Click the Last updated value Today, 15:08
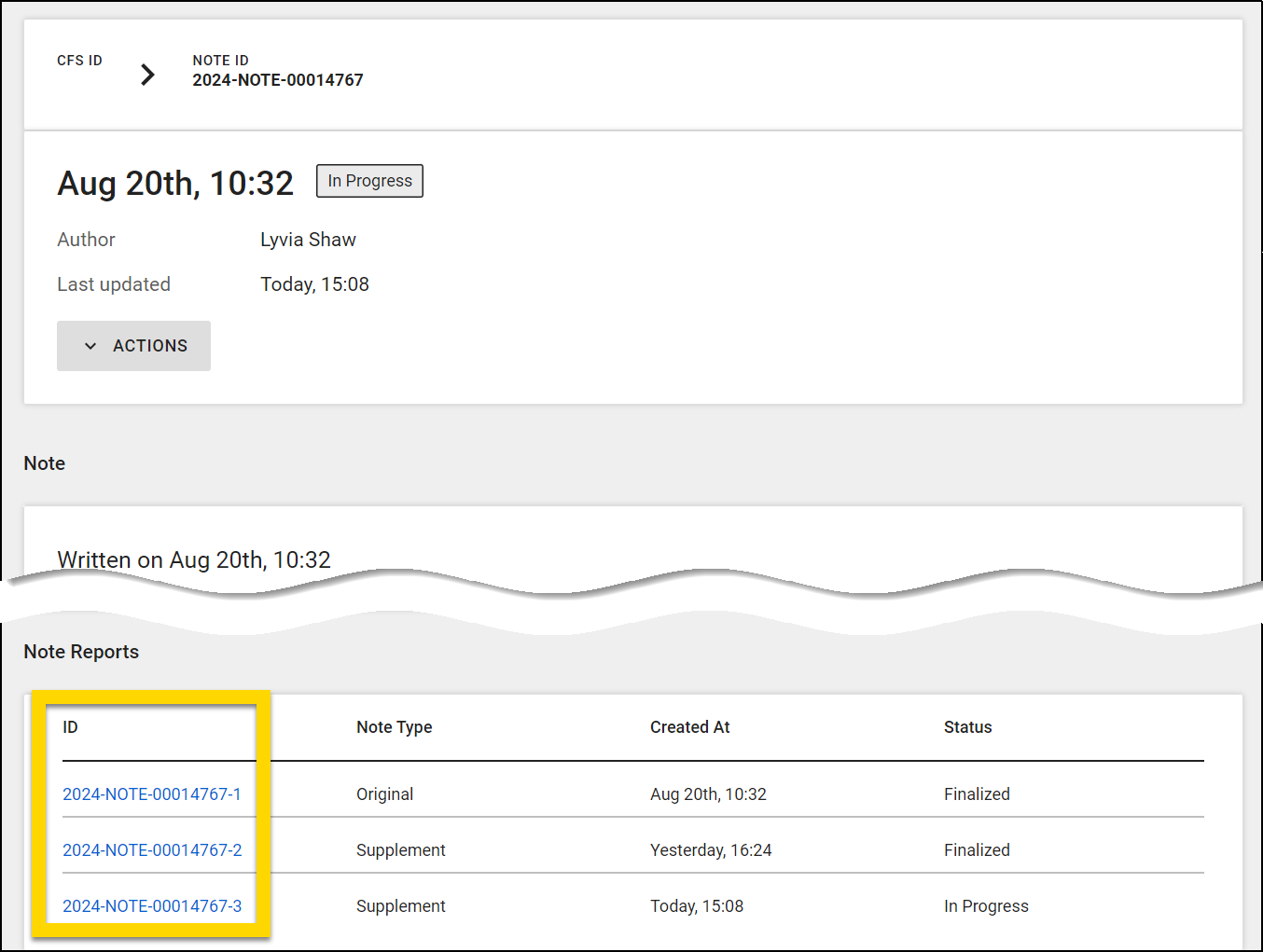1263x952 pixels. [314, 284]
